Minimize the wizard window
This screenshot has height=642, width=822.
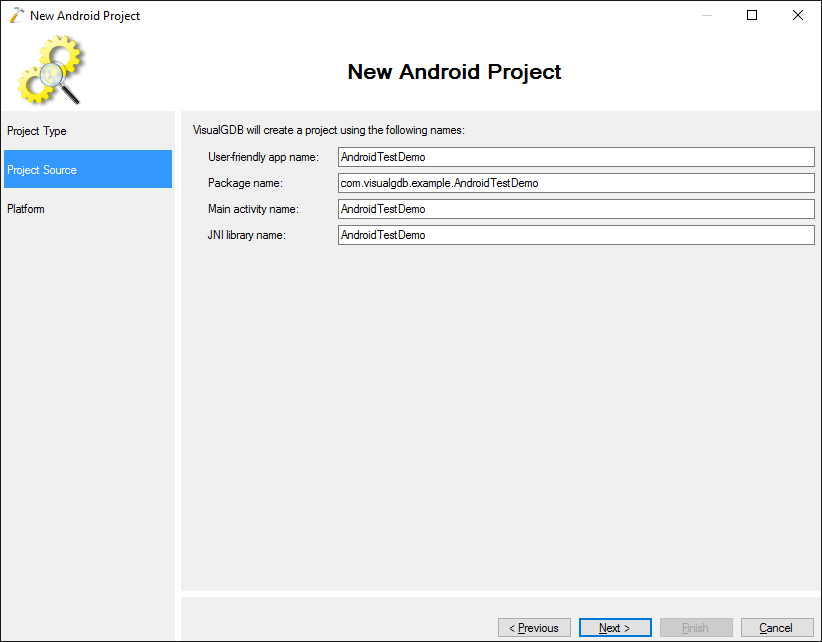(x=707, y=15)
